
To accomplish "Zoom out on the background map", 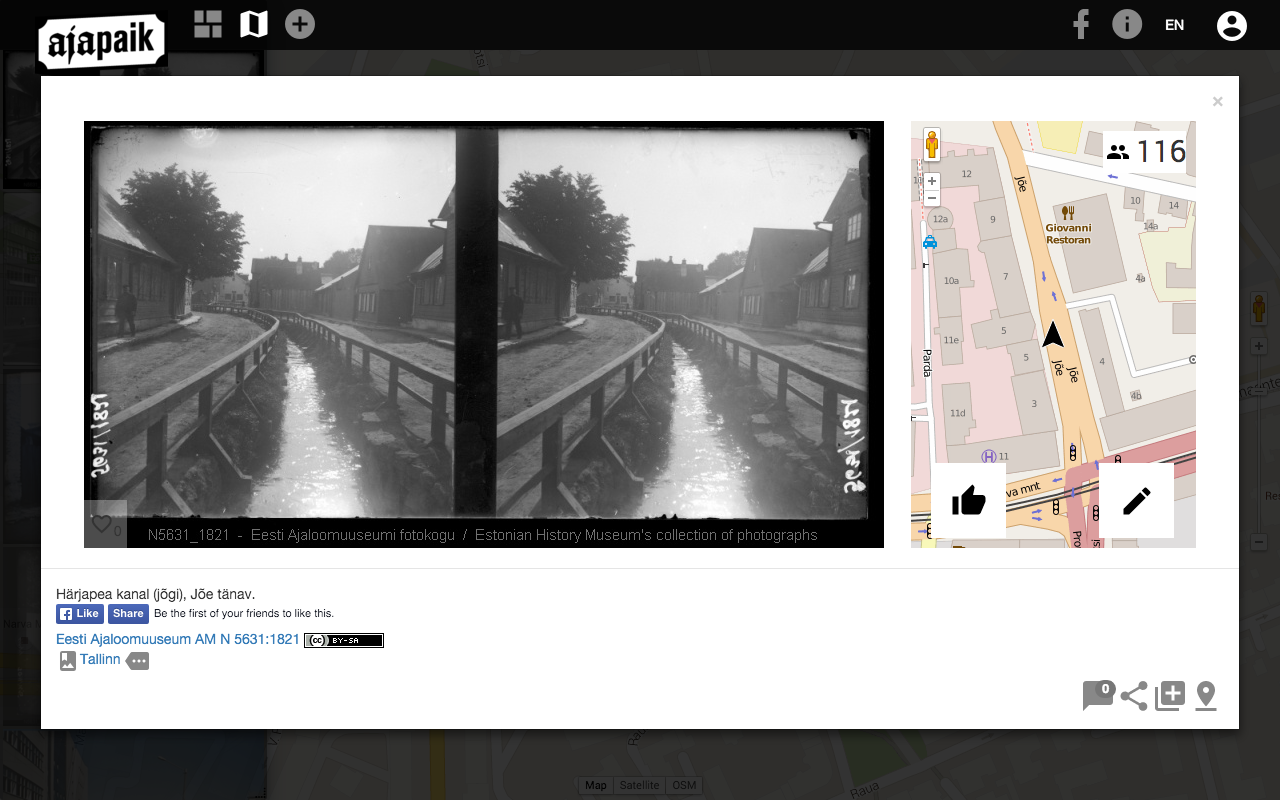I will (x=1259, y=542).
